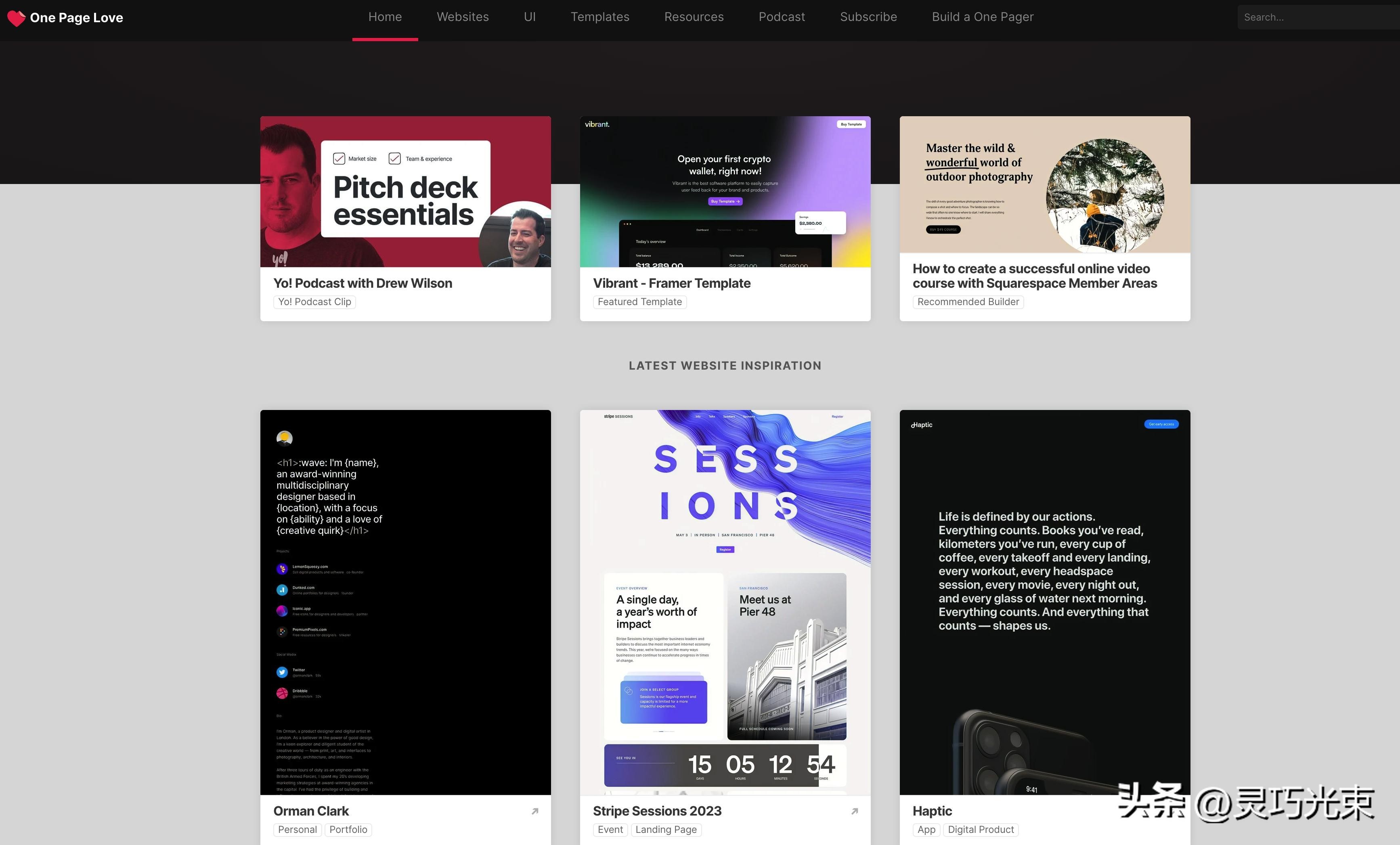Open the Websites menu item
Screen dimensions: 1400x845
tap(463, 17)
